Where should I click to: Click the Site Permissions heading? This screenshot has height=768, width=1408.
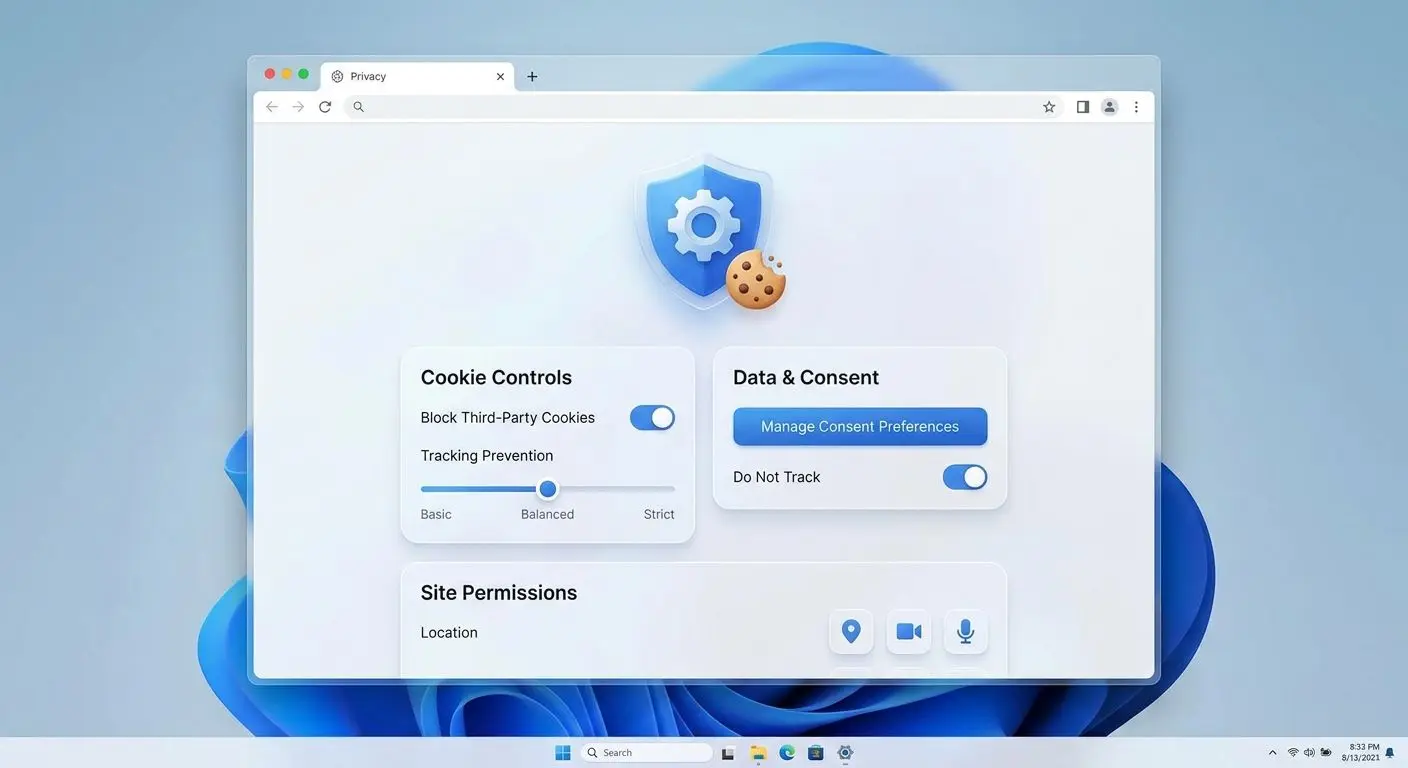pyautogui.click(x=499, y=592)
